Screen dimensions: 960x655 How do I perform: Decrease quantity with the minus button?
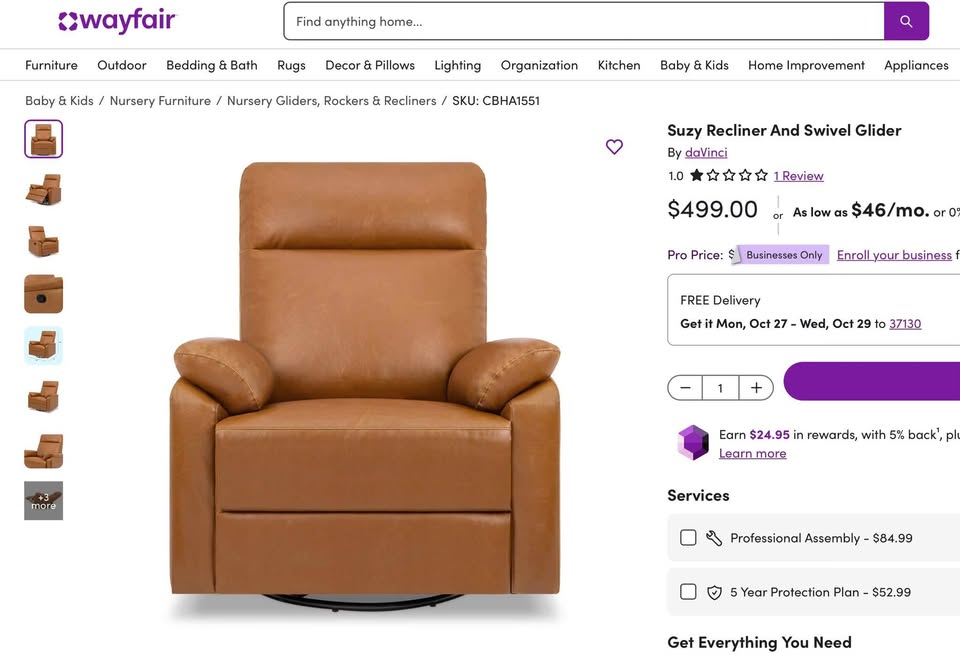click(685, 388)
